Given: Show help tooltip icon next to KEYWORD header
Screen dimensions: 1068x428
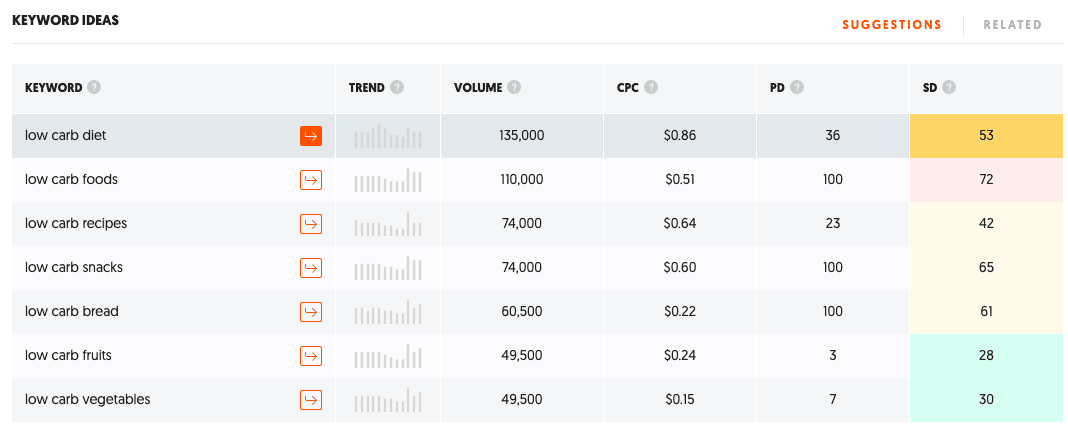Looking at the screenshot, I should [95, 87].
